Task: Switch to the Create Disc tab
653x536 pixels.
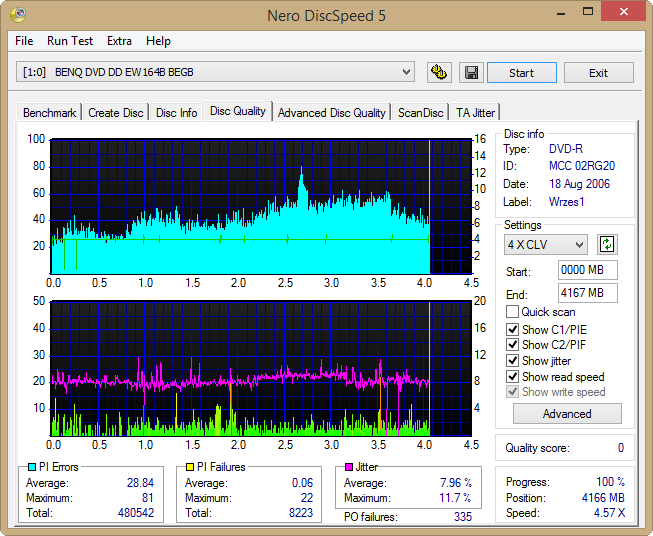Action: click(116, 113)
